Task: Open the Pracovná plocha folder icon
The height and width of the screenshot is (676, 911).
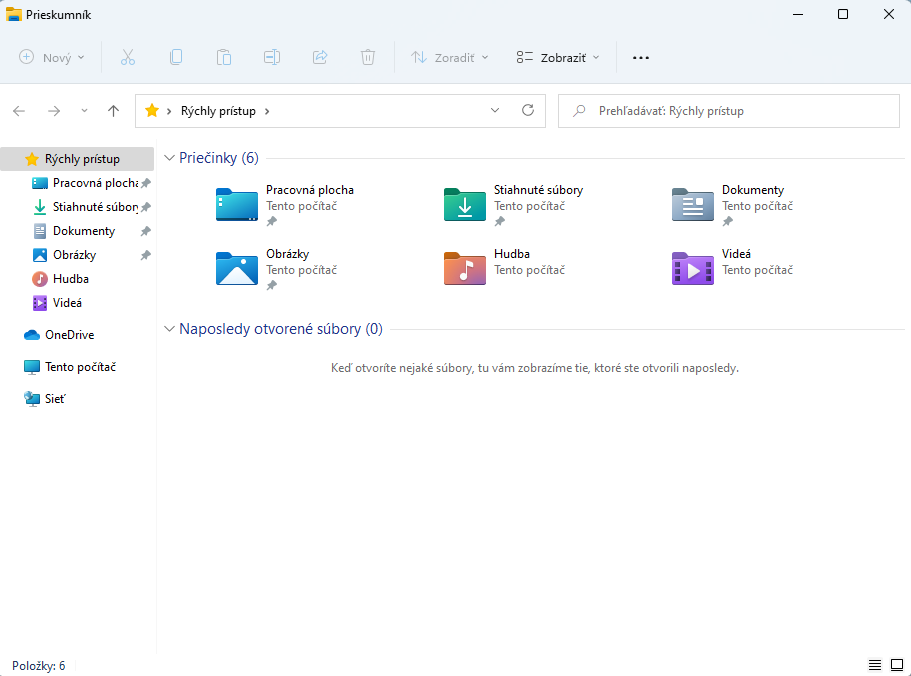Action: click(236, 204)
